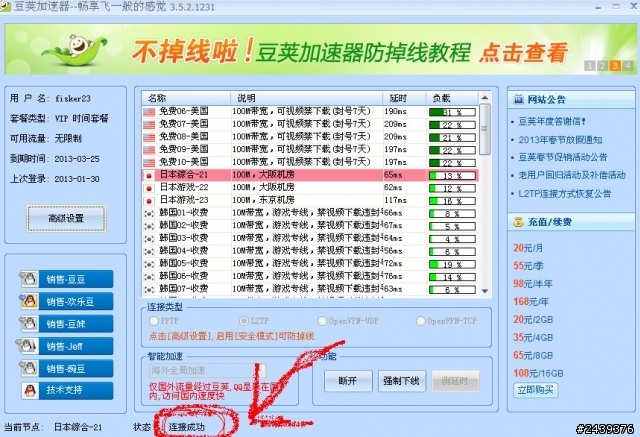Screen dimensions: 640x437
Task: Sort servers by 负载 column header
Action: (x=452, y=98)
